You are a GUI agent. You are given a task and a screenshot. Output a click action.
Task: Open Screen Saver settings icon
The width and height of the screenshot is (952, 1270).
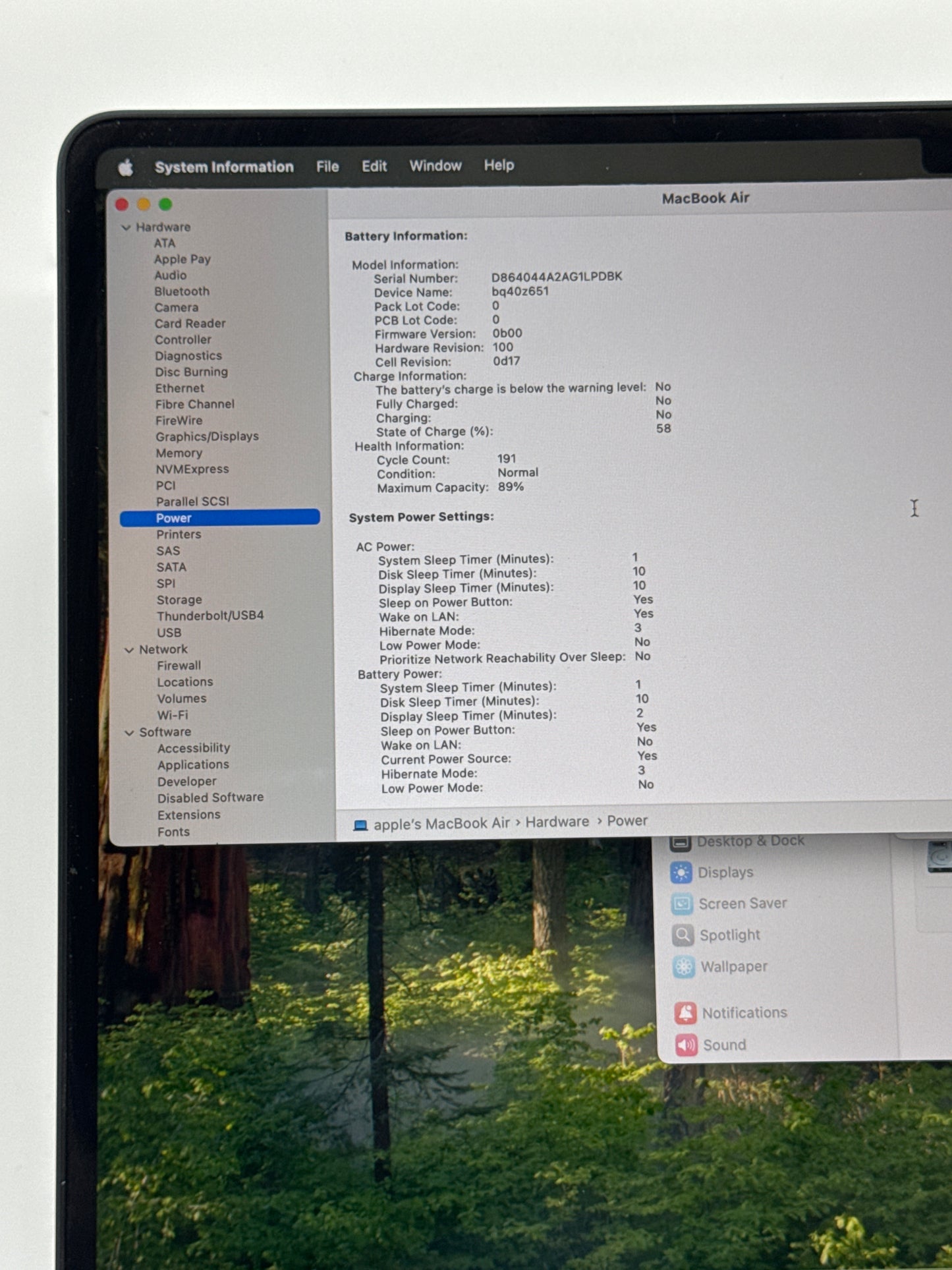pyautogui.click(x=682, y=904)
